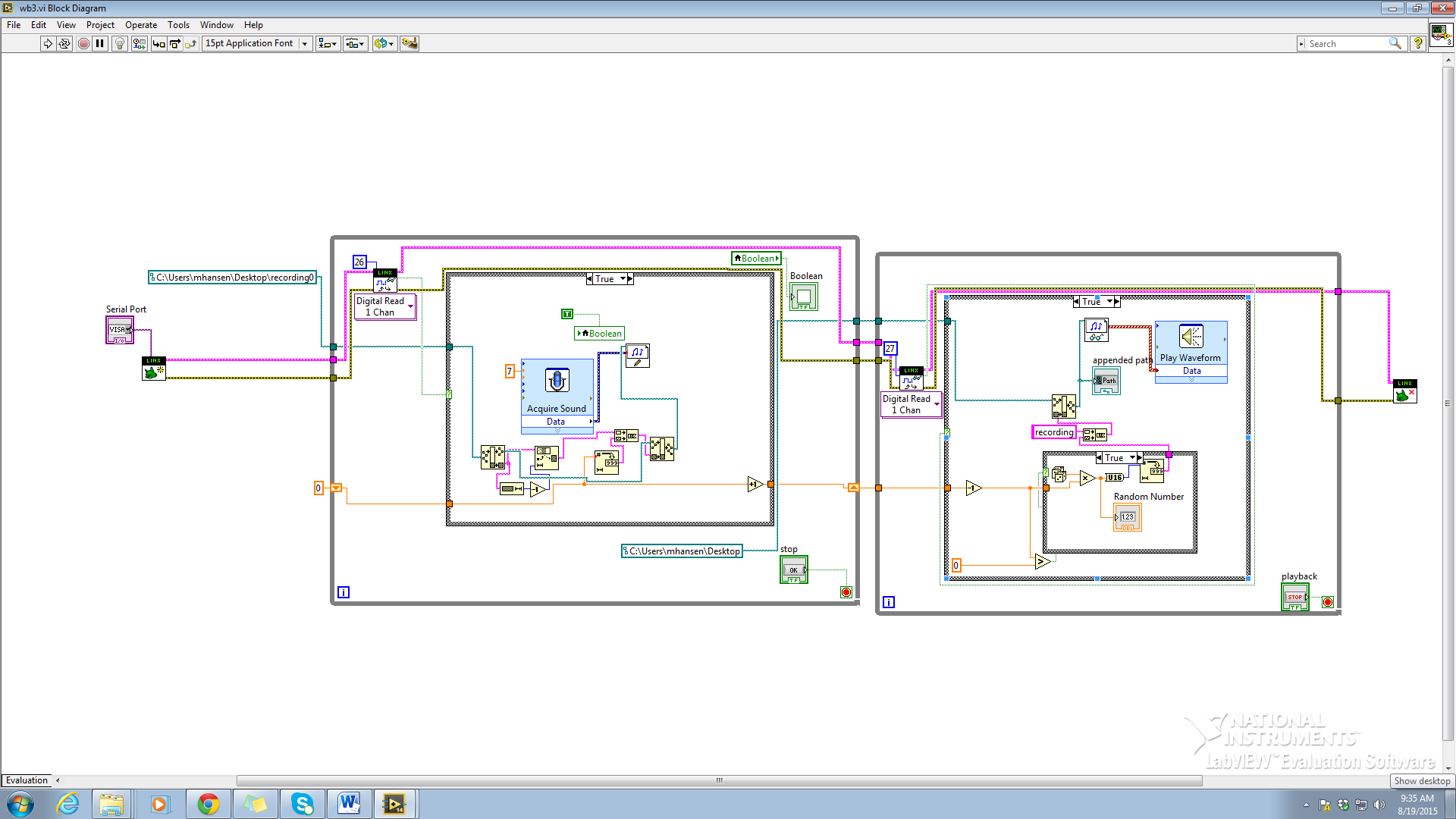1456x819 pixels.
Task: Select the random number dice node
Action: [x=1059, y=475]
